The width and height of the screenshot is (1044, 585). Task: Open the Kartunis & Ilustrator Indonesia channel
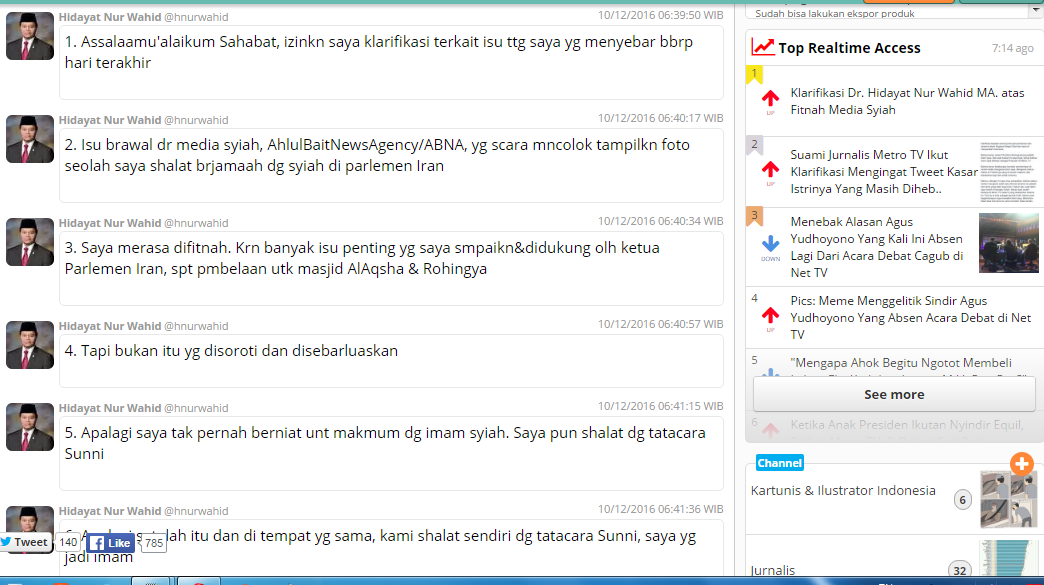(843, 491)
